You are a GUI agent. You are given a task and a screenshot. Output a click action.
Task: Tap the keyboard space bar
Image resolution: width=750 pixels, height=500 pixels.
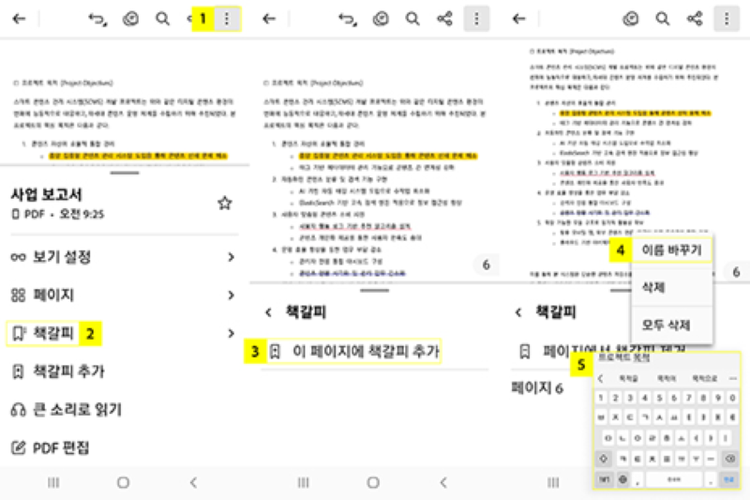tap(673, 479)
